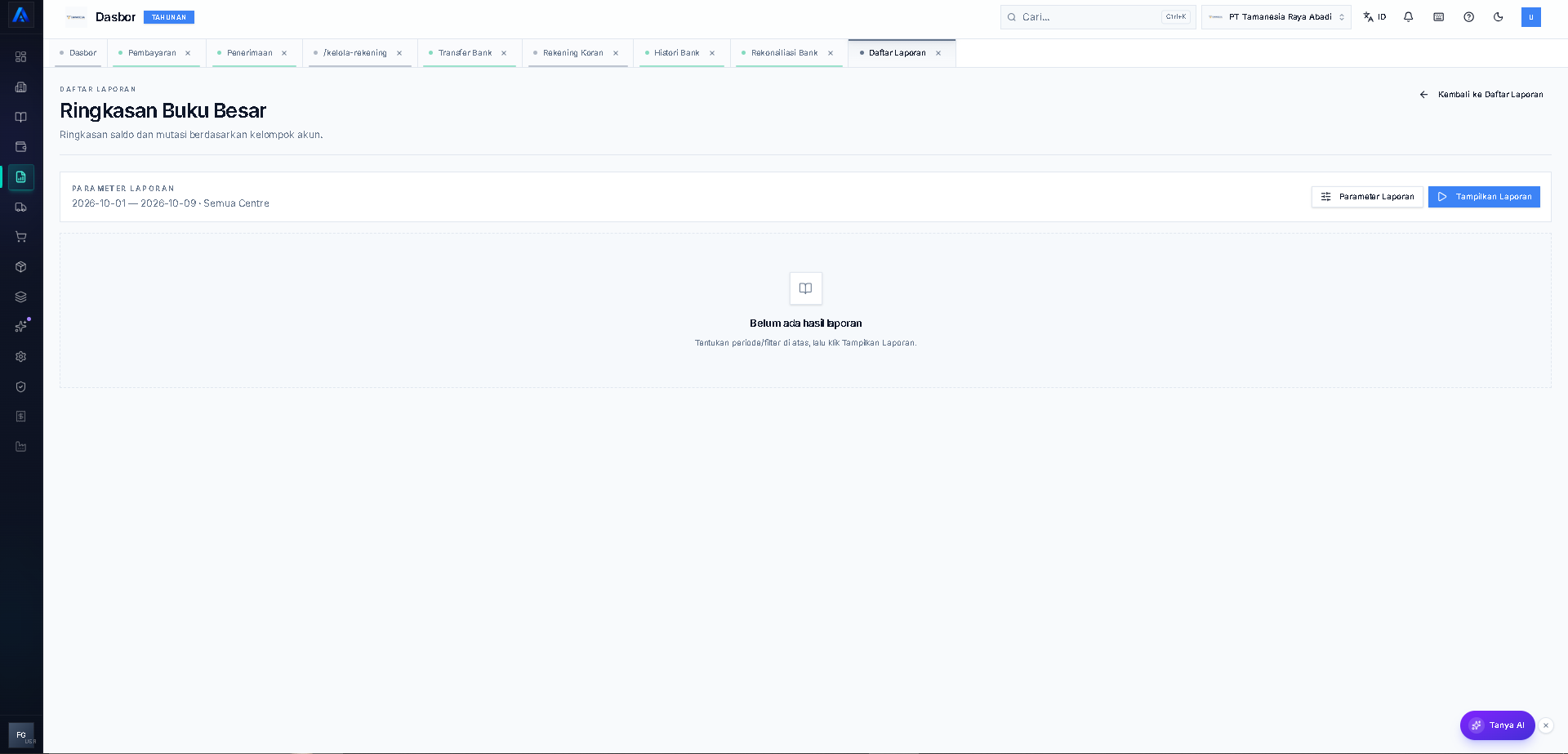Open the settings gear sidebar icon

(x=21, y=357)
